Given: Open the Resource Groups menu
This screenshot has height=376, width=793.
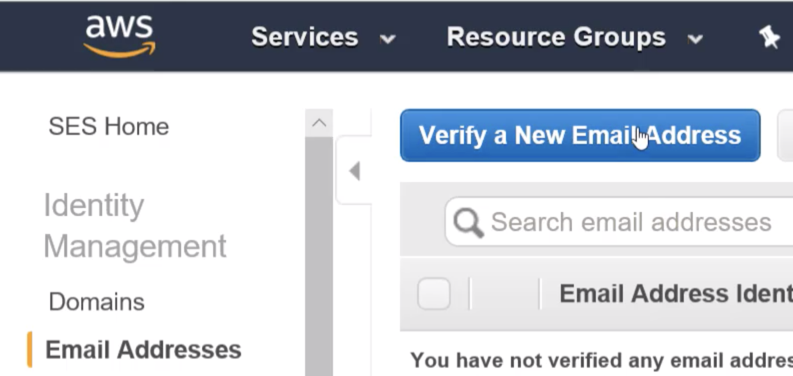Looking at the screenshot, I should coord(556,37).
